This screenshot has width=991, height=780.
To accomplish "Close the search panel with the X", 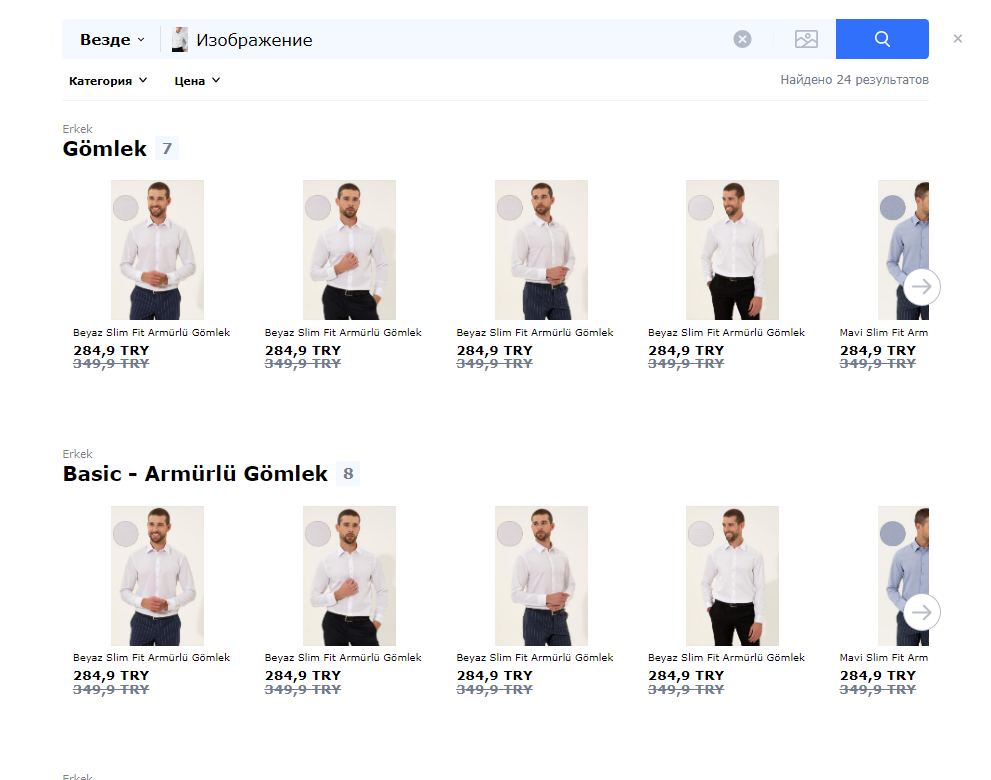I will (x=958, y=39).
